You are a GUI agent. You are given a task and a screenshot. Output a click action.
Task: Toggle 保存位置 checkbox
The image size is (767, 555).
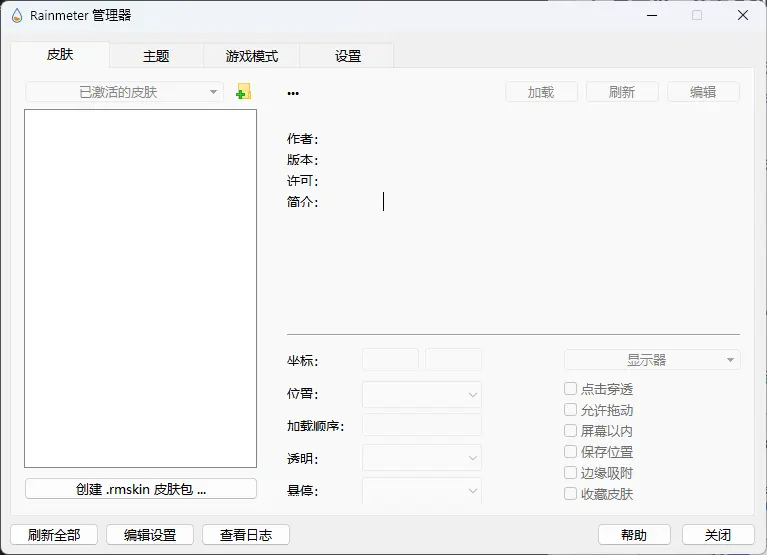[570, 452]
